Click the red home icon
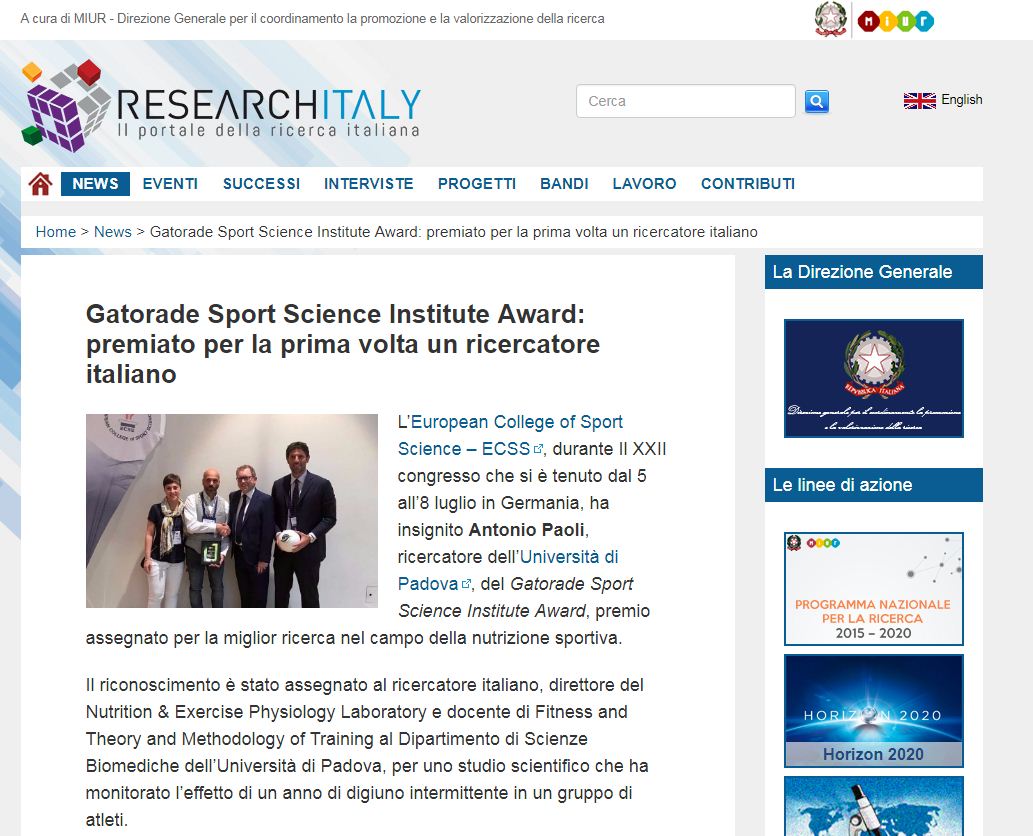1033x836 pixels. tap(40, 184)
